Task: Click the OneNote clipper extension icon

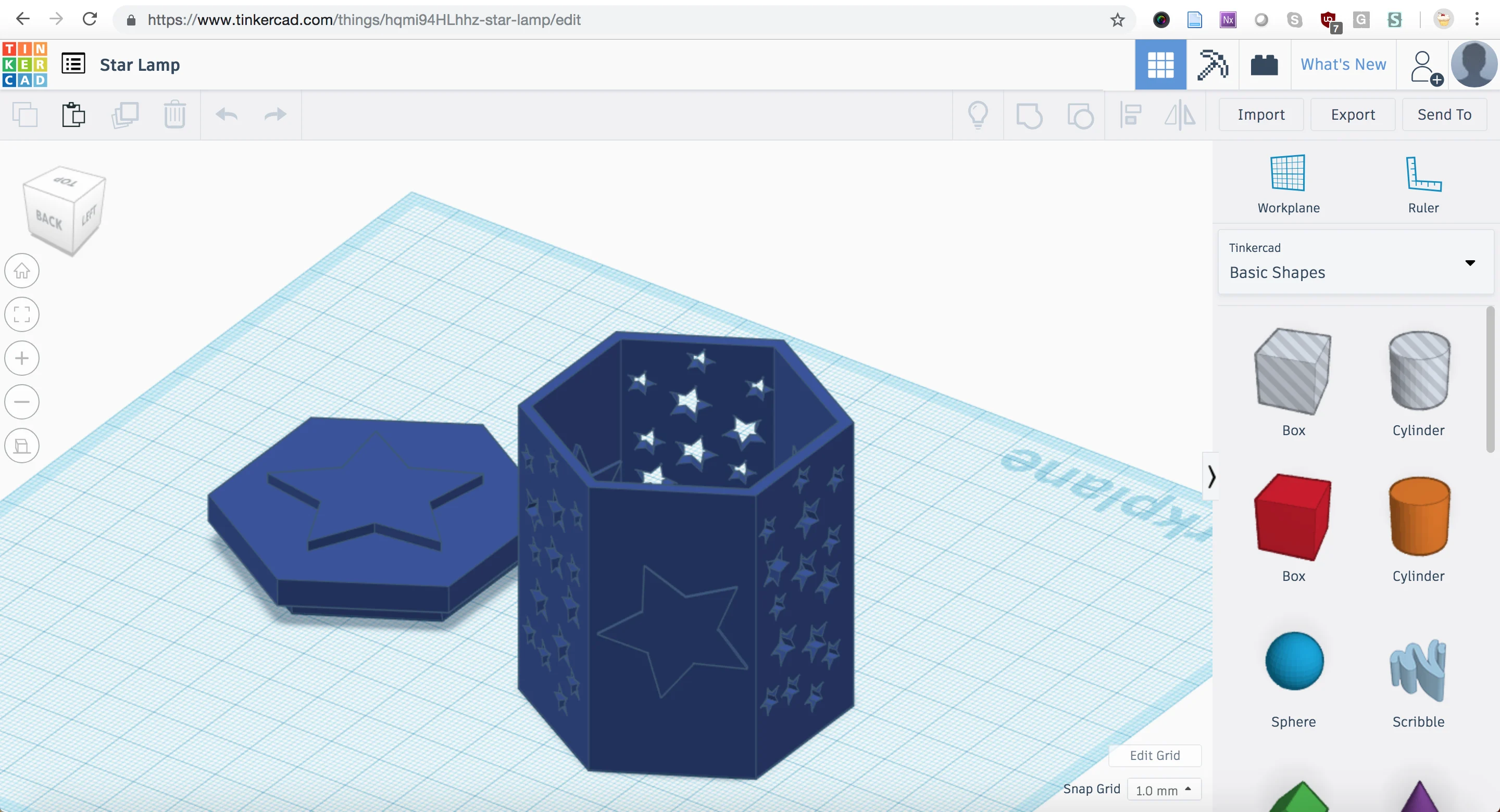Action: pyautogui.click(x=1228, y=20)
